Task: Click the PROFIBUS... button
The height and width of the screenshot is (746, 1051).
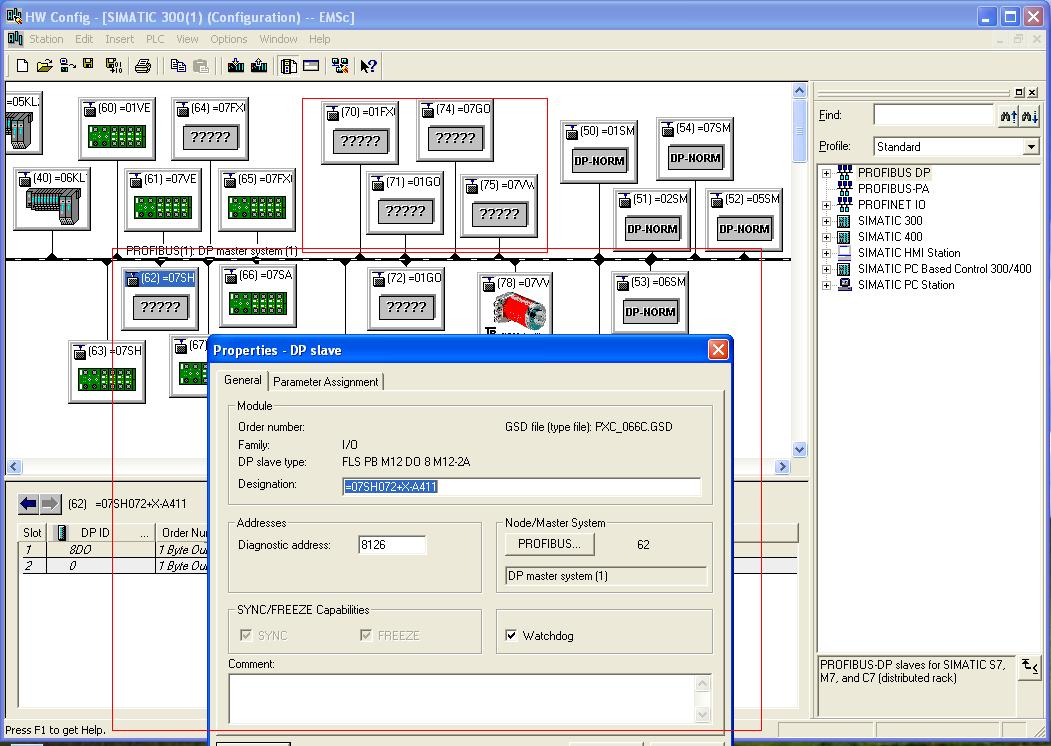Action: (x=550, y=544)
